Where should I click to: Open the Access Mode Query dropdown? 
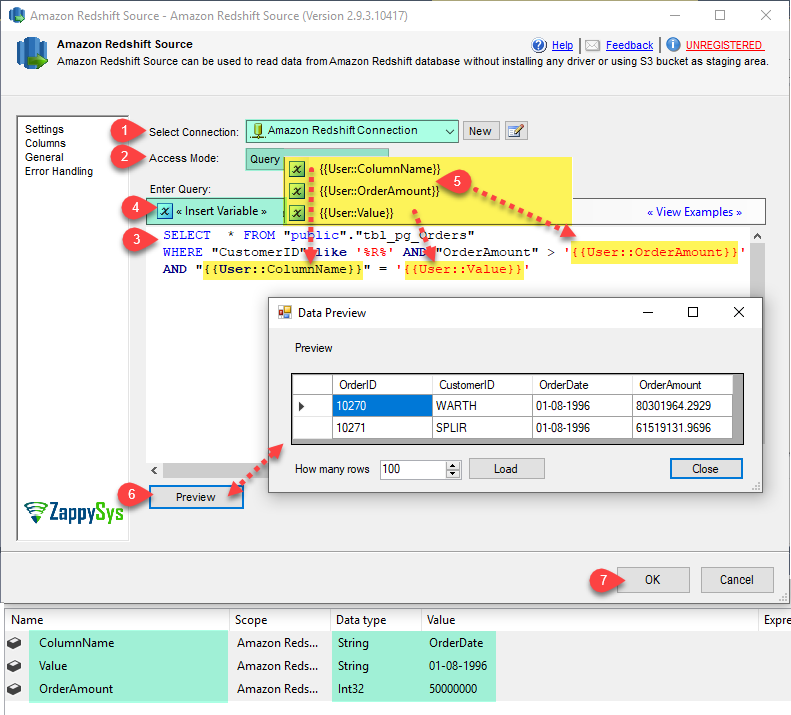(317, 159)
